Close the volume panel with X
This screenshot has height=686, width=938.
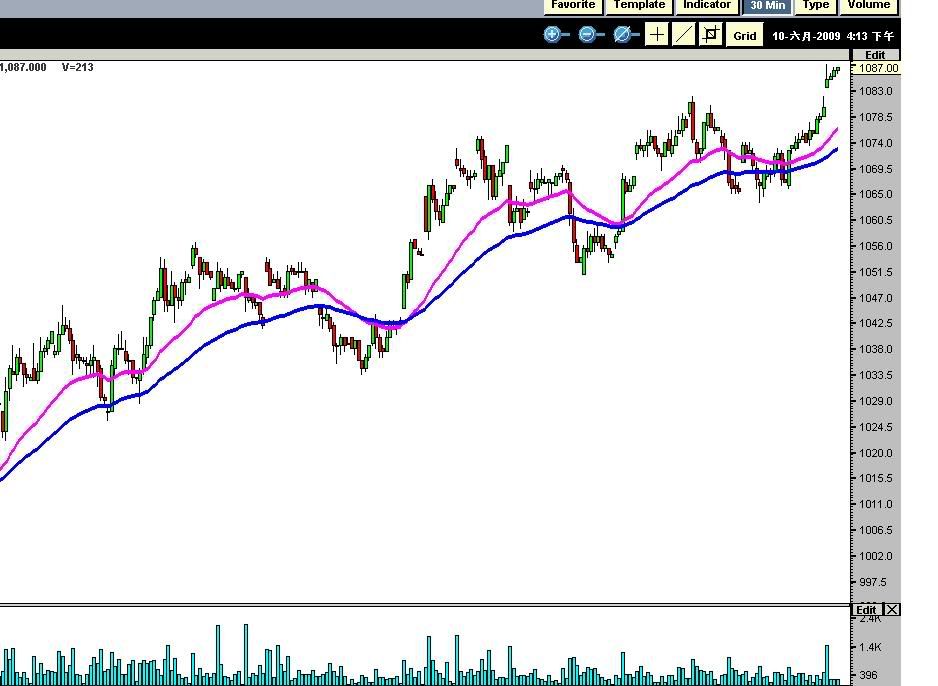[x=892, y=610]
